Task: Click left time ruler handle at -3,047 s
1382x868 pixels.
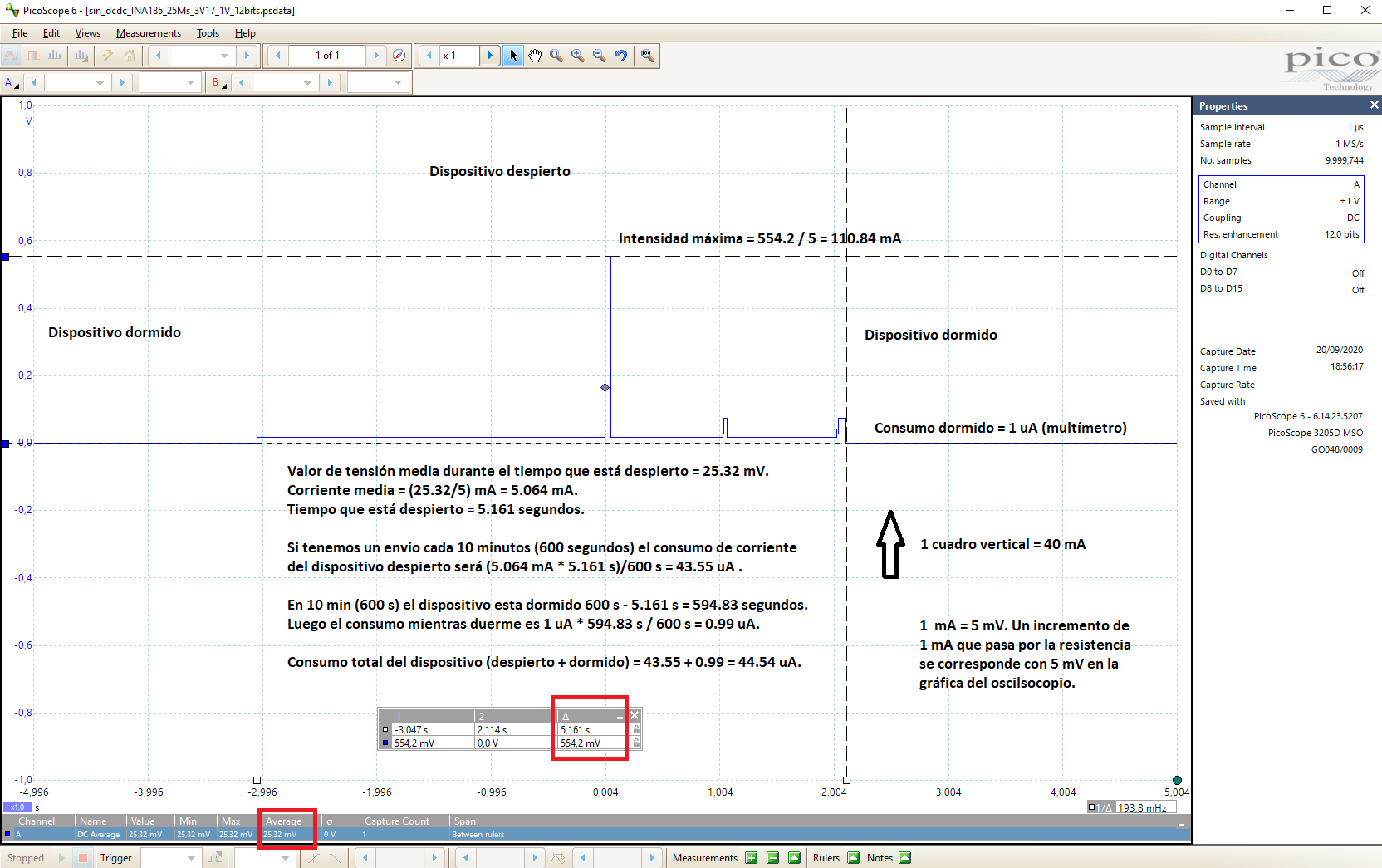Action: pos(257,780)
